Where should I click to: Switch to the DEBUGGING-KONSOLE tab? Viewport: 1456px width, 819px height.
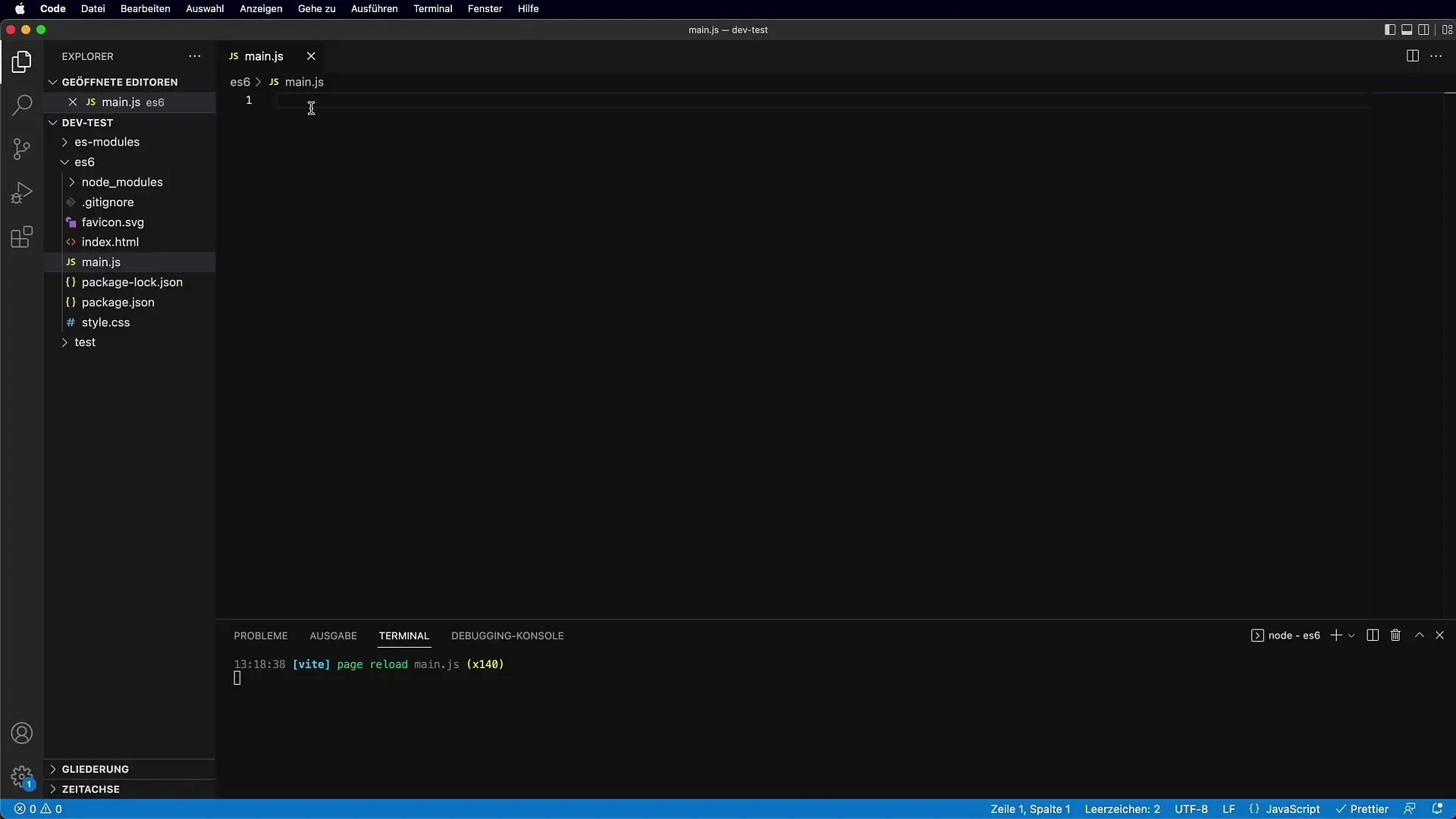(x=507, y=635)
